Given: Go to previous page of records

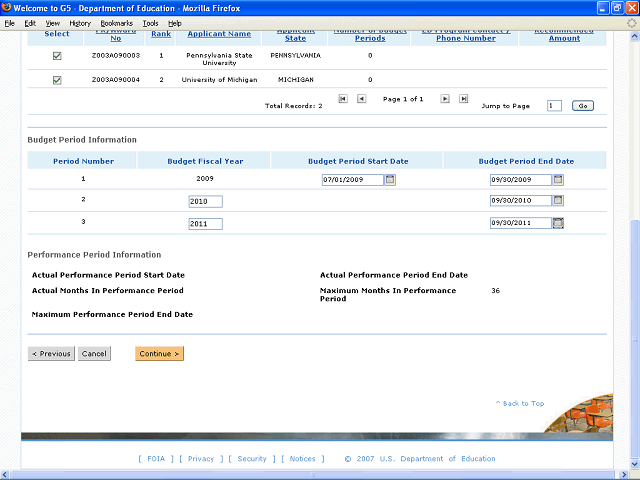Looking at the screenshot, I should click(361, 99).
